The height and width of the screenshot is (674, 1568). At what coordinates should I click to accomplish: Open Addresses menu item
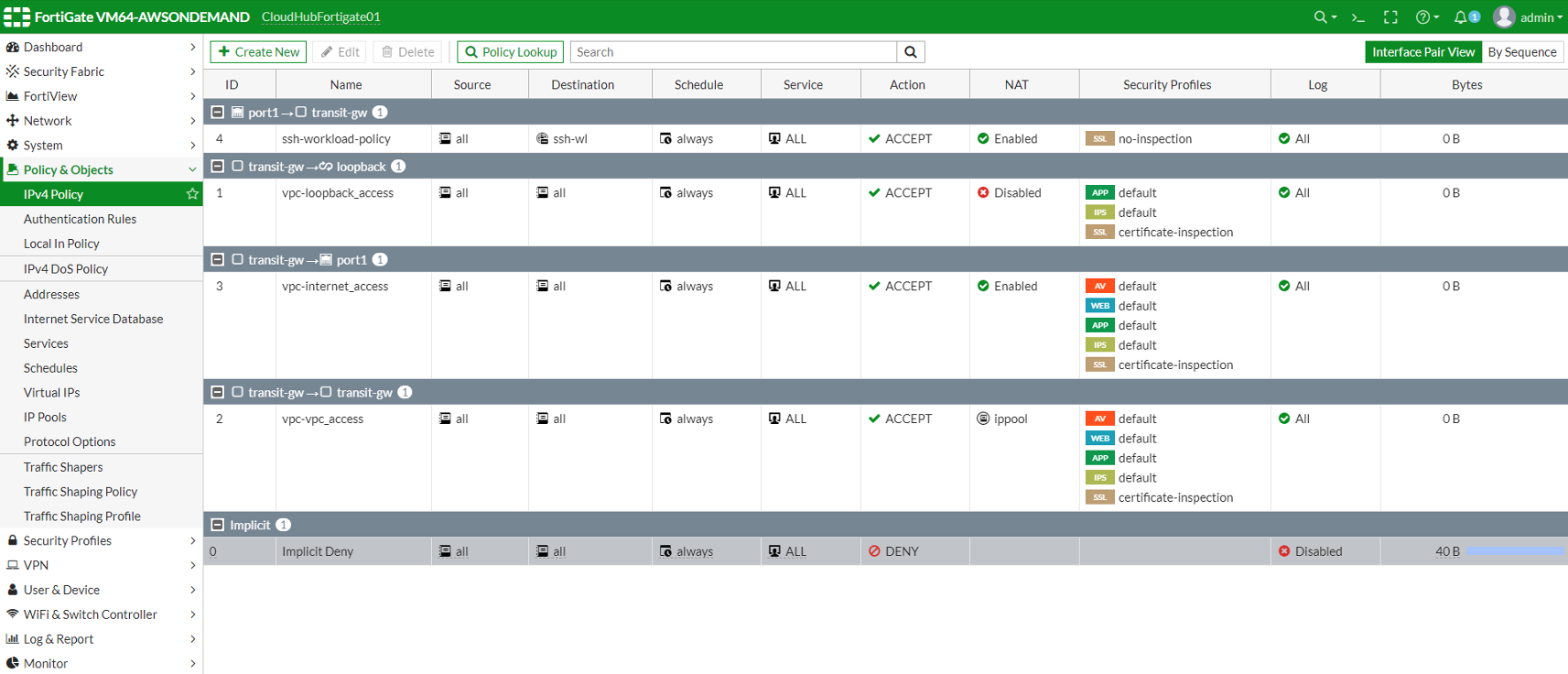(51, 294)
